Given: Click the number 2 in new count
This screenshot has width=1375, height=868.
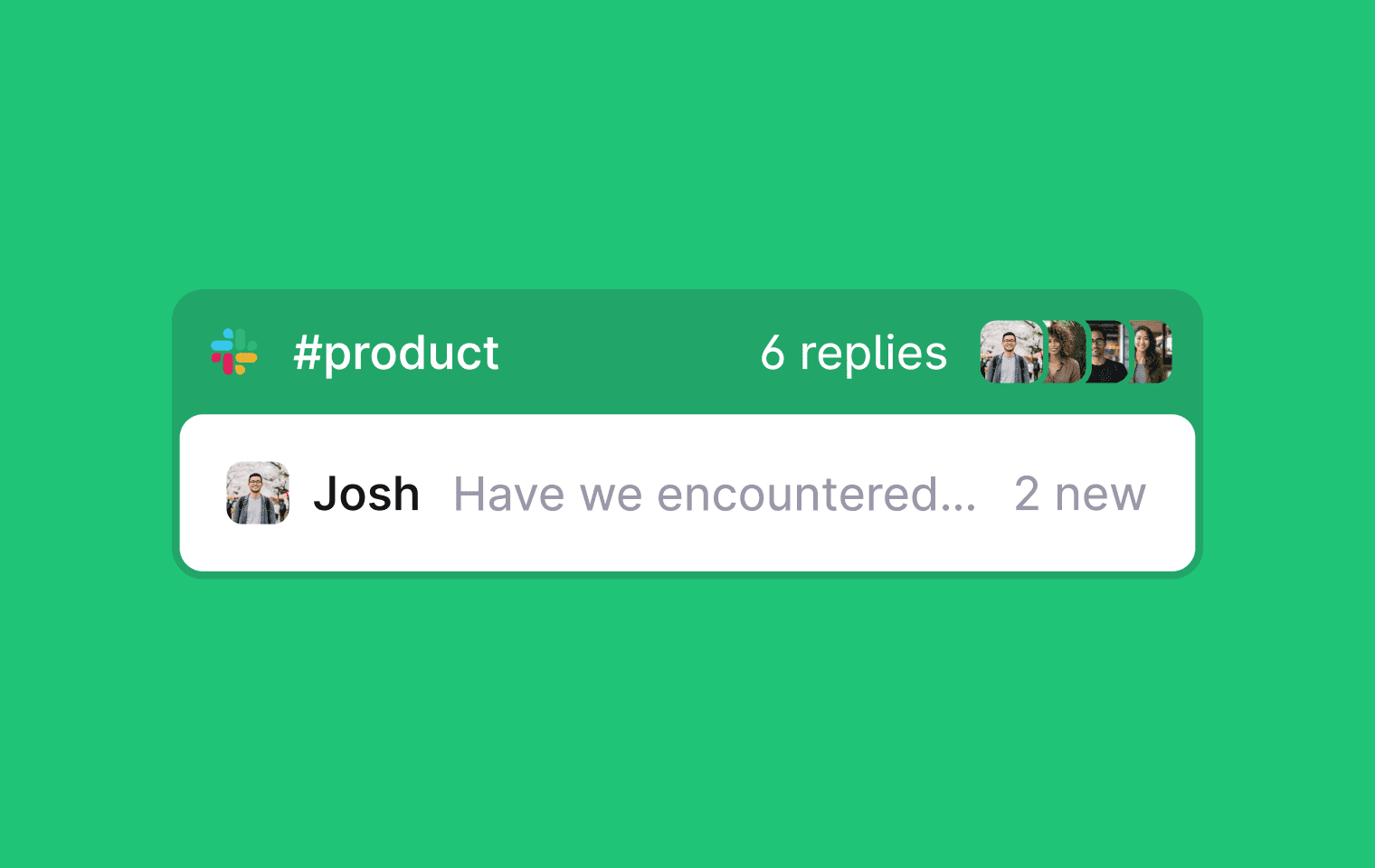Looking at the screenshot, I should click(1027, 494).
